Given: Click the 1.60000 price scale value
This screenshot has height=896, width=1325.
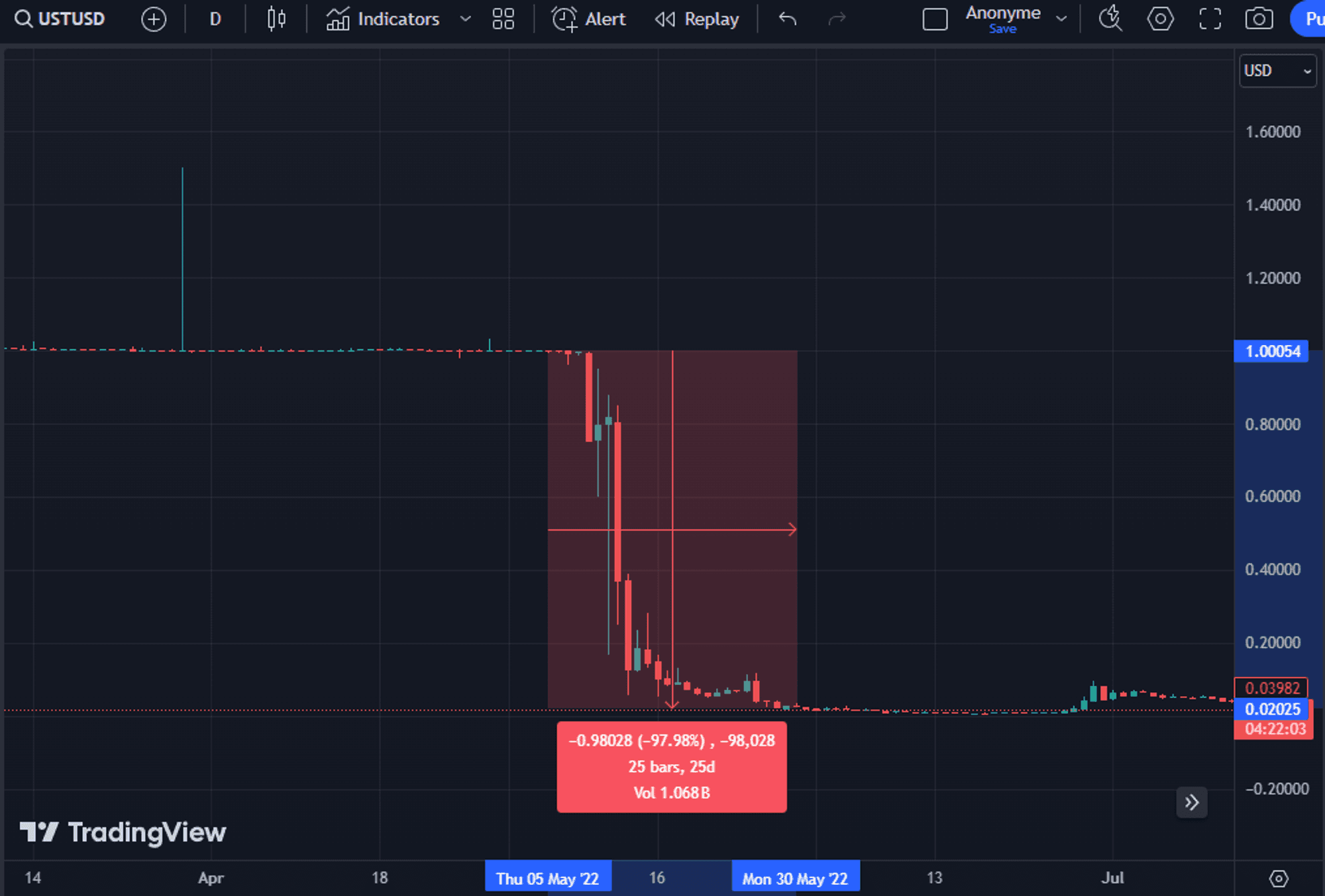Looking at the screenshot, I should click(x=1273, y=132).
